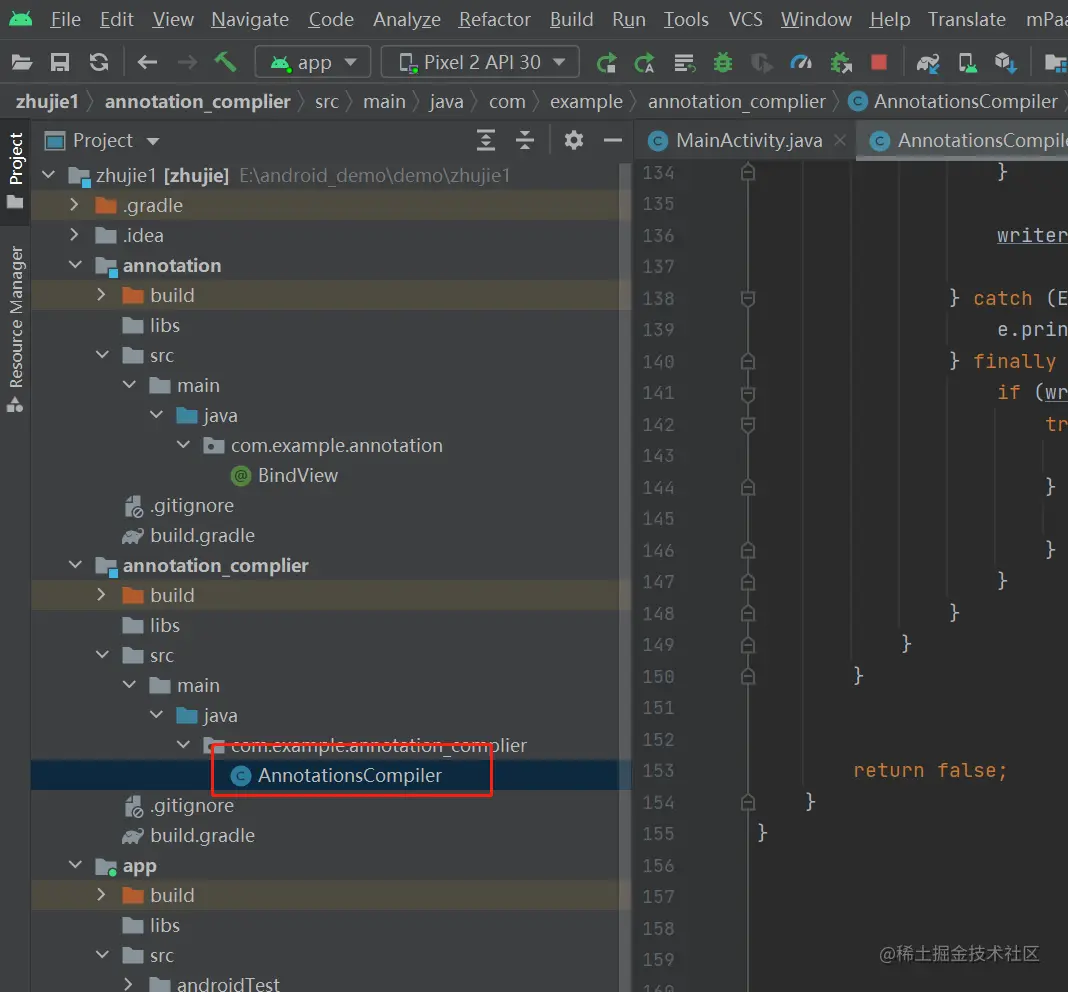The width and height of the screenshot is (1068, 992).
Task: Open the SDK Manager icon
Action: tap(1005, 63)
